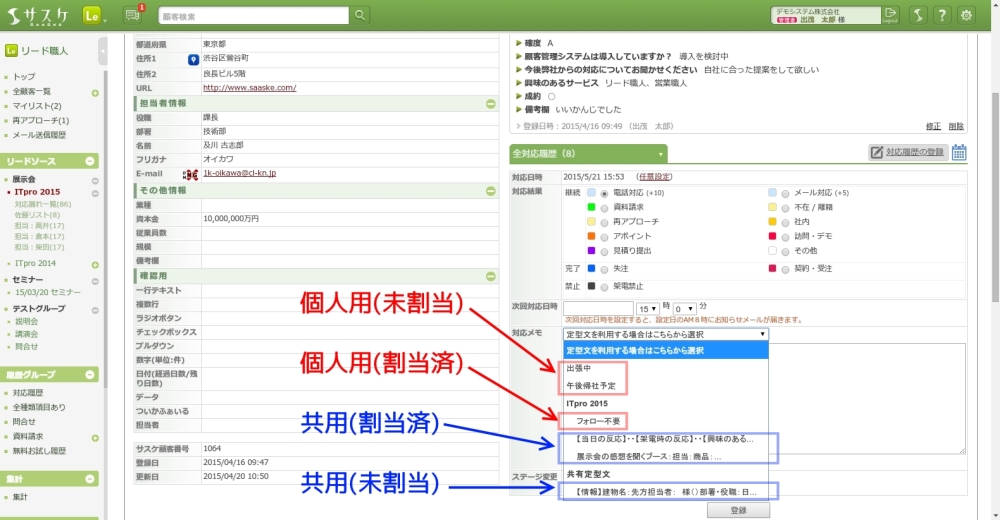
Task: Open the calendar icon beside 対応履歴の登録
Action: point(959,153)
